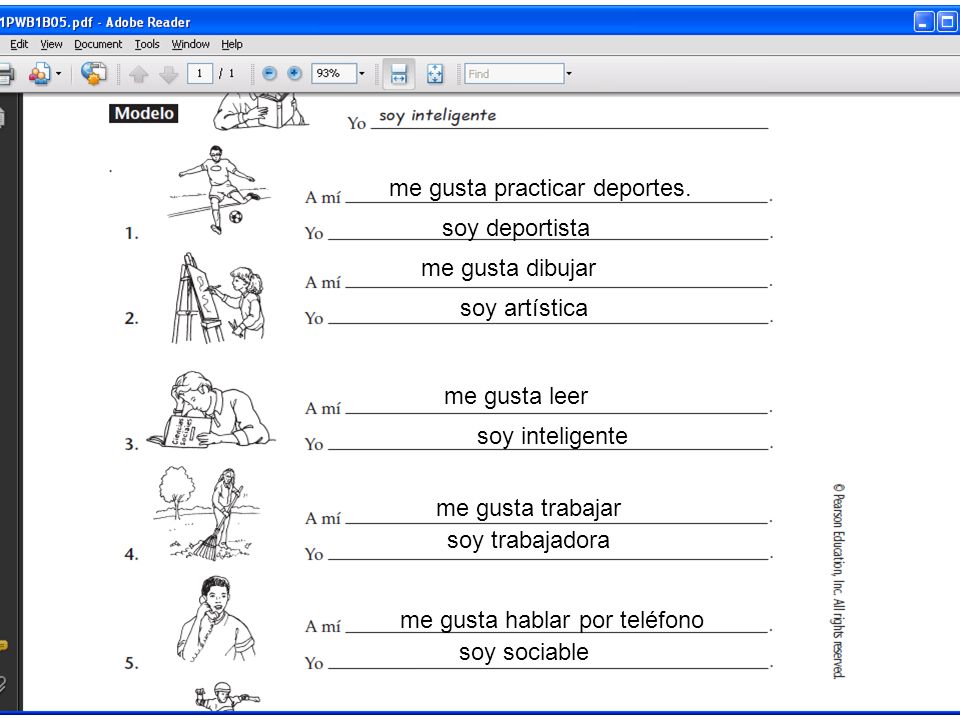This screenshot has height=720, width=960.
Task: Click the boy on telephone illustration
Action: pyautogui.click(x=216, y=619)
